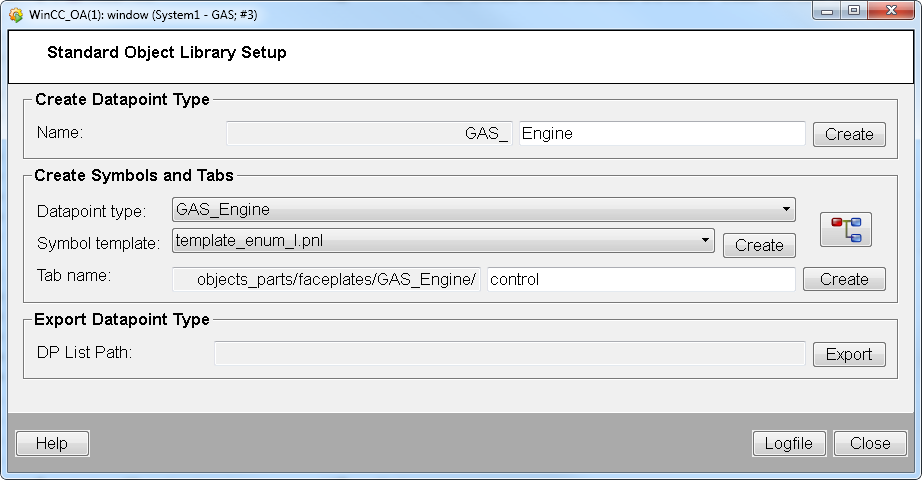Minimize the WinCC OA window

828,10
